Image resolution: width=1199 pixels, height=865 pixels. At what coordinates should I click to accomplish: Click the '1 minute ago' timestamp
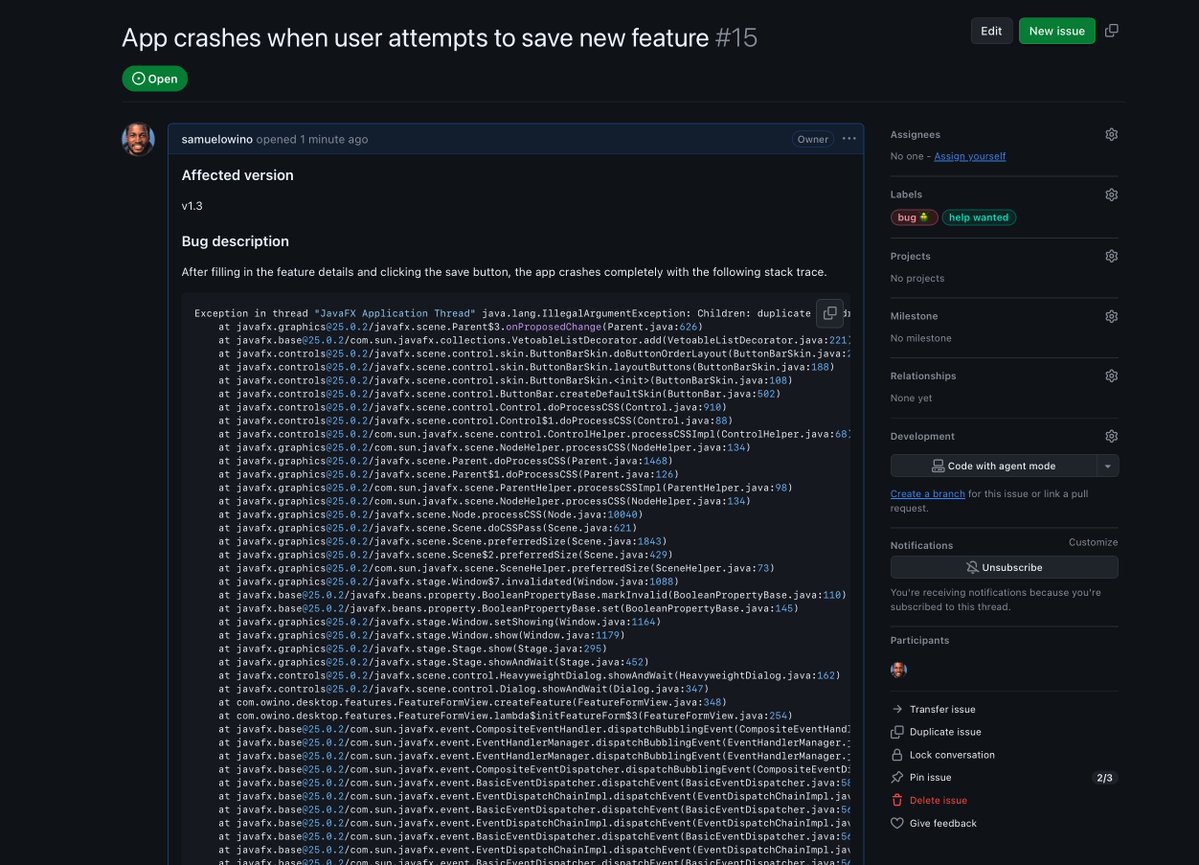pyautogui.click(x=334, y=139)
